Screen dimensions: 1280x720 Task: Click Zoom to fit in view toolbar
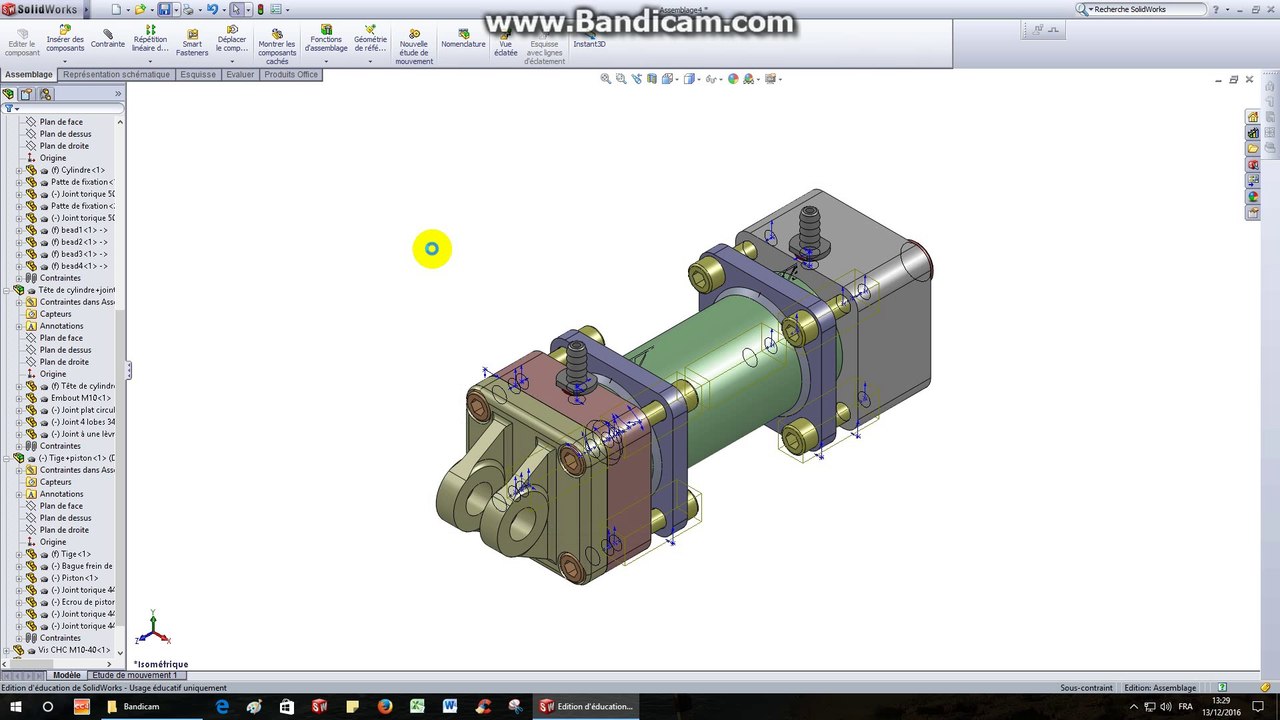(605, 79)
